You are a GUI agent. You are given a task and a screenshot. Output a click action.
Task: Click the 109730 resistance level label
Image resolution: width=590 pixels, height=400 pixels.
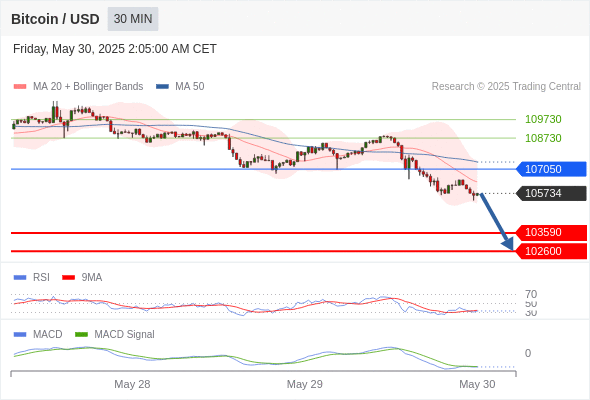[x=543, y=119]
